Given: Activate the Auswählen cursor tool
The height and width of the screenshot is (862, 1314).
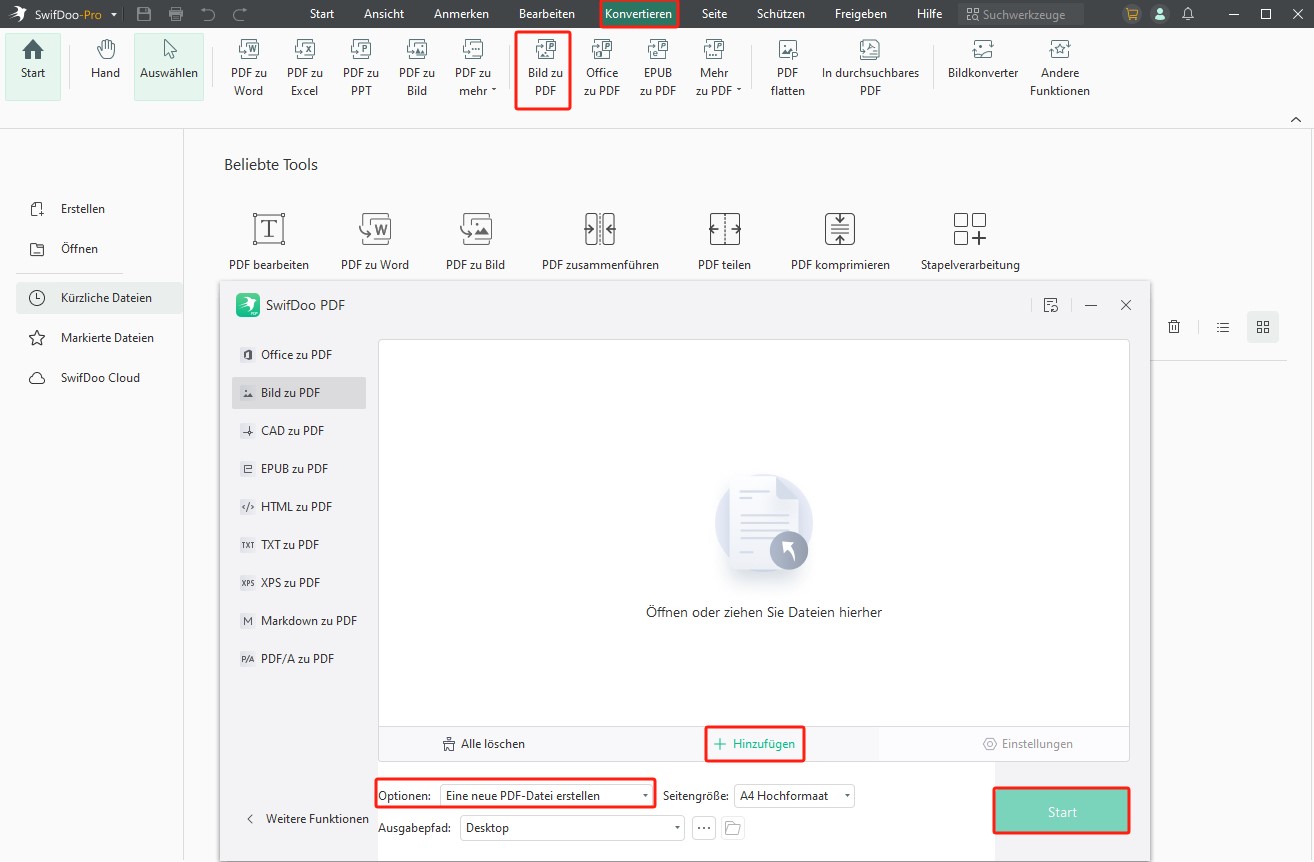Looking at the screenshot, I should [169, 67].
